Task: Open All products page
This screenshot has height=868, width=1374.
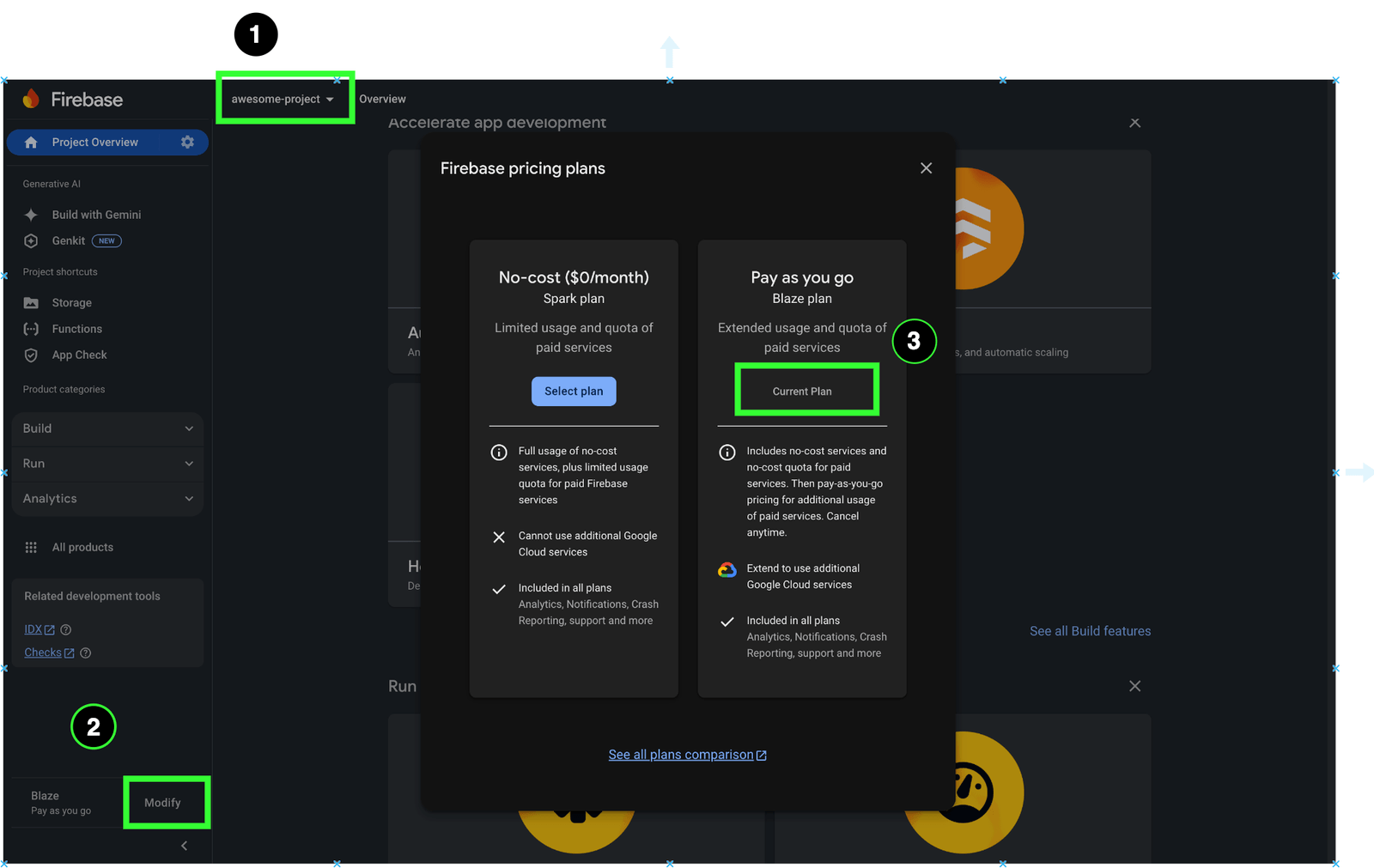Action: [x=82, y=547]
